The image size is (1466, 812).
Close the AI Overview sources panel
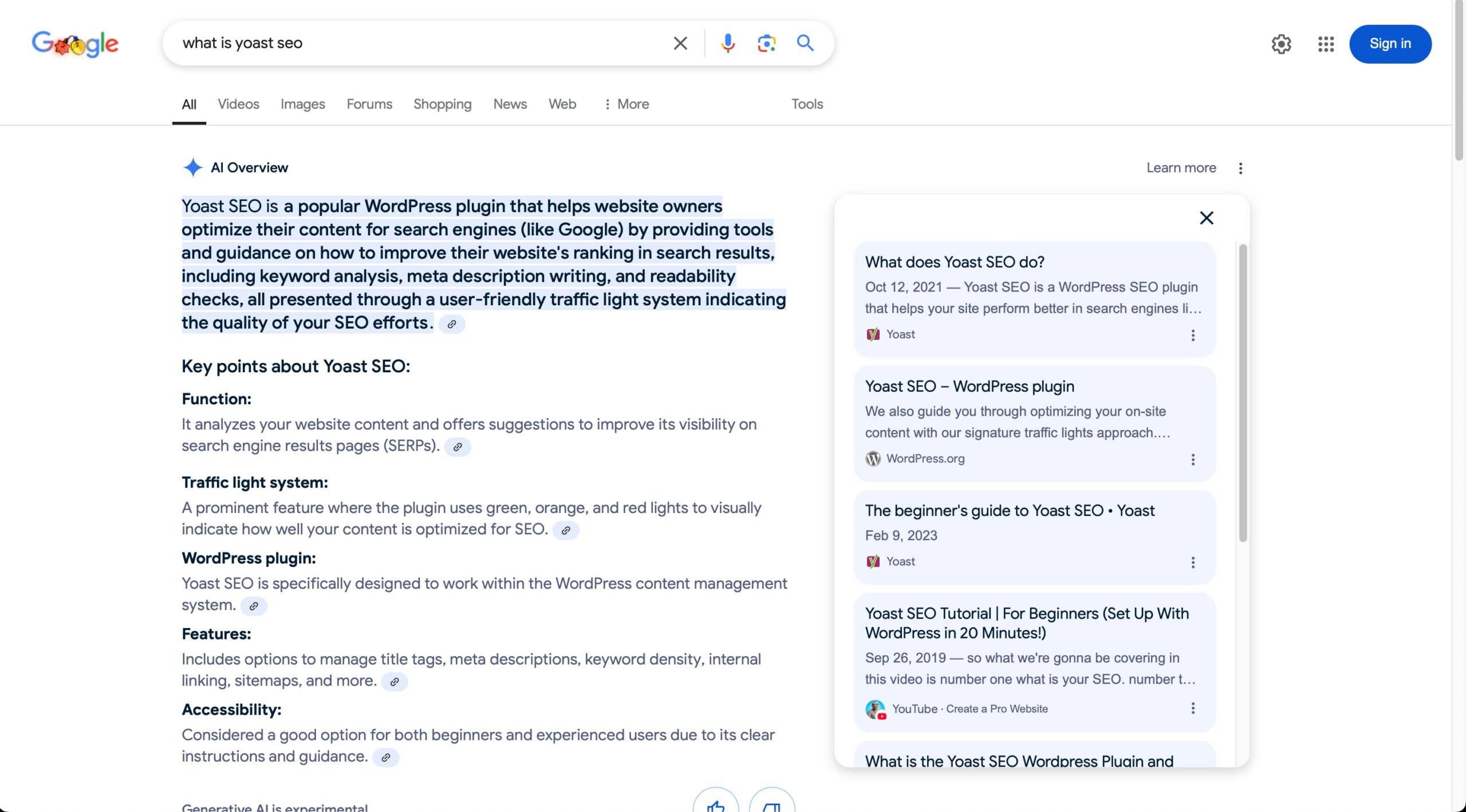click(1207, 218)
